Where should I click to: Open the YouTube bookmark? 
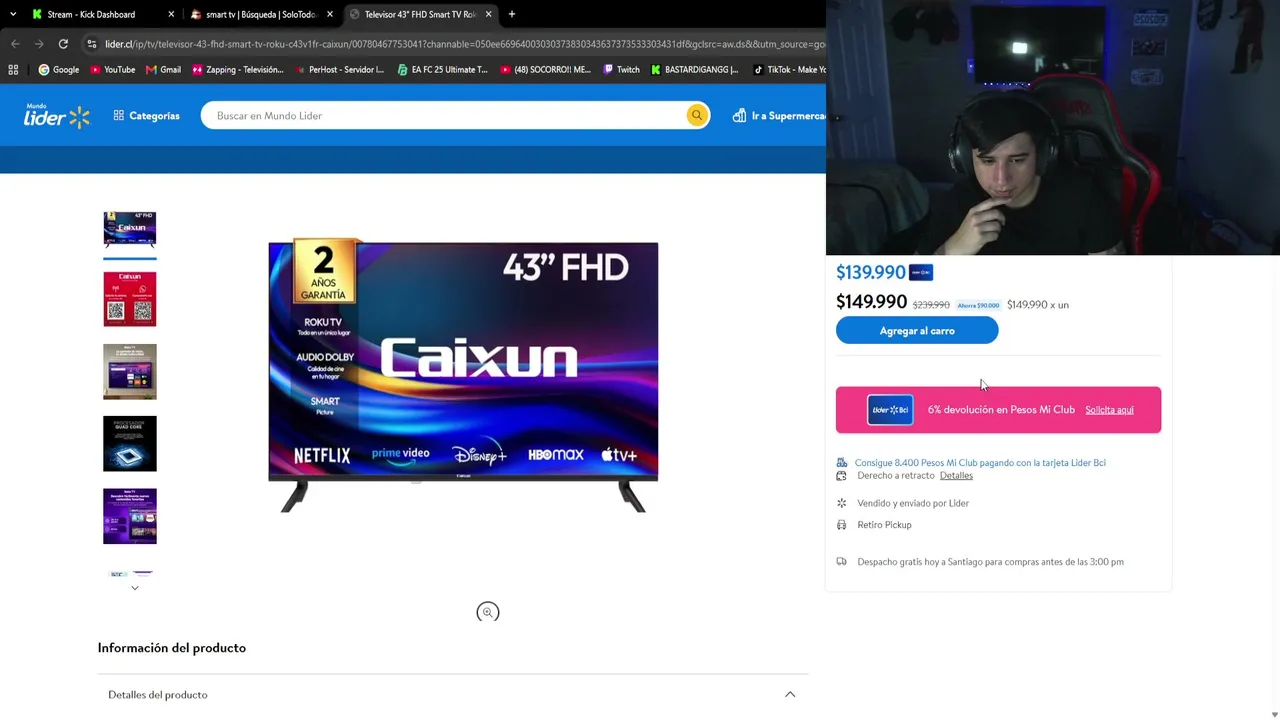[x=112, y=70]
